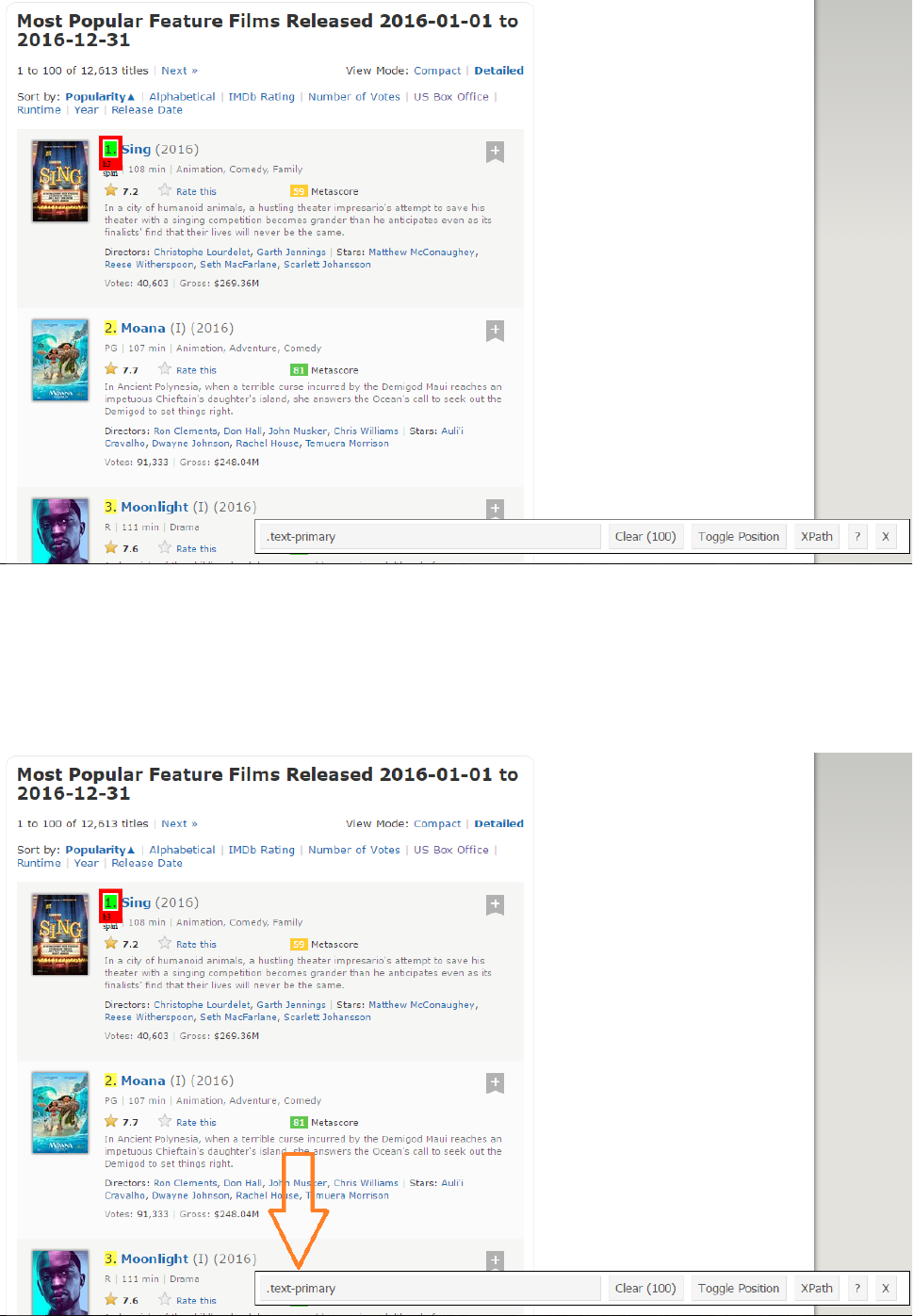Click Moana's Rate this star, lower page copy
The image size is (913, 1316).
(x=165, y=1121)
